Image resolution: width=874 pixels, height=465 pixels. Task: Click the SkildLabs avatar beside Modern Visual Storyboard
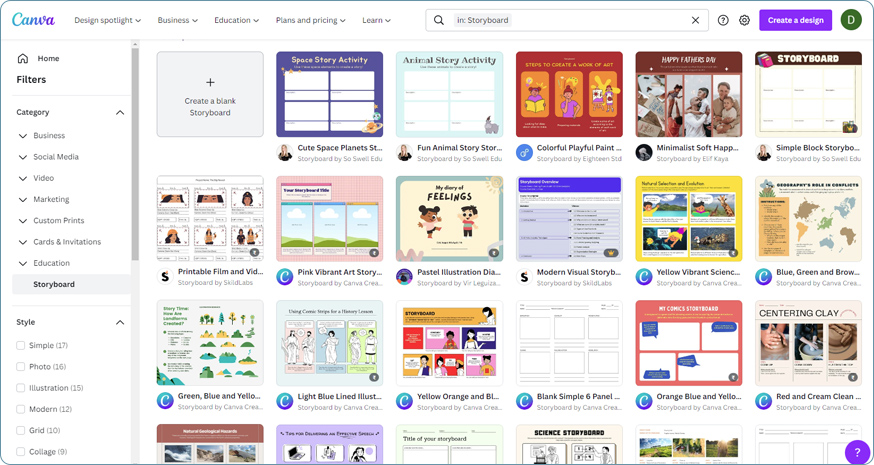tap(525, 277)
